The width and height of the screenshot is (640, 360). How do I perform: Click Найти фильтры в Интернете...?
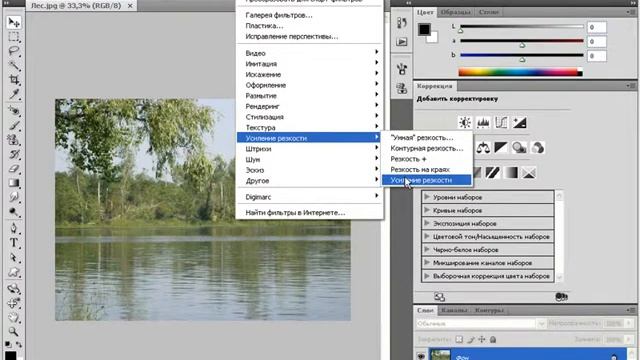[309, 213]
